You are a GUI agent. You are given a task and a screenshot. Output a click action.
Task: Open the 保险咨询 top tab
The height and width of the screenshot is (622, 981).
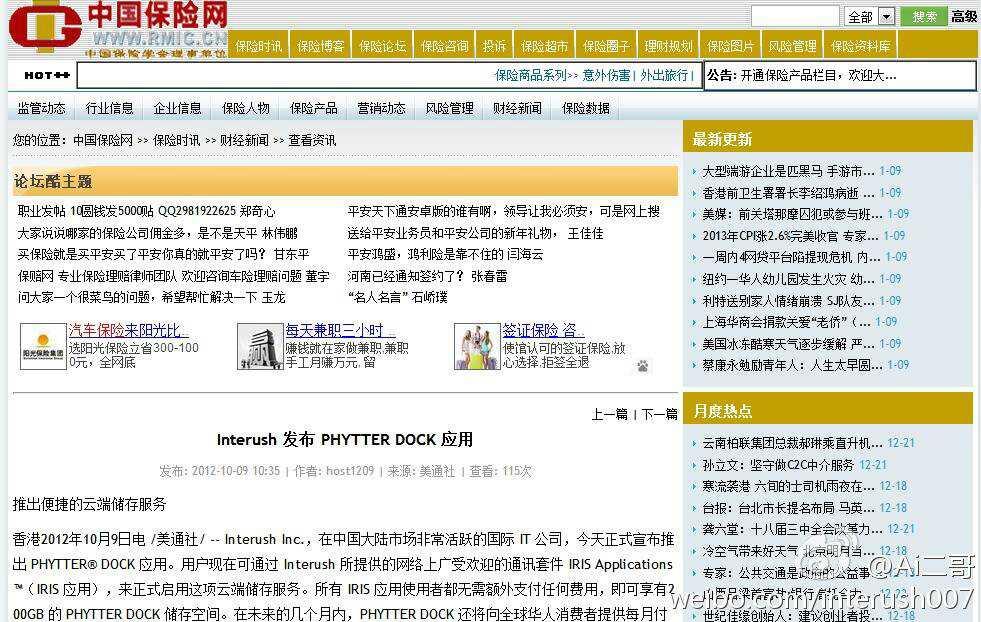point(444,46)
